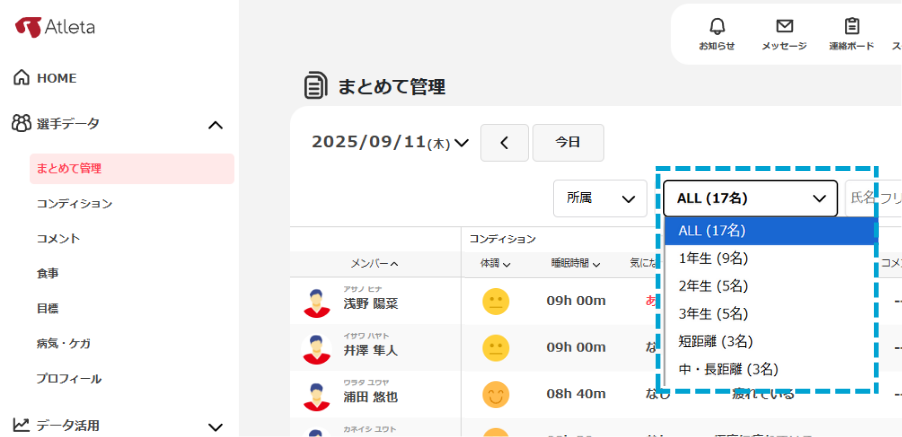The width and height of the screenshot is (902, 437).
Task: Collapse the 選手データ sidebar section
Action: 214,124
